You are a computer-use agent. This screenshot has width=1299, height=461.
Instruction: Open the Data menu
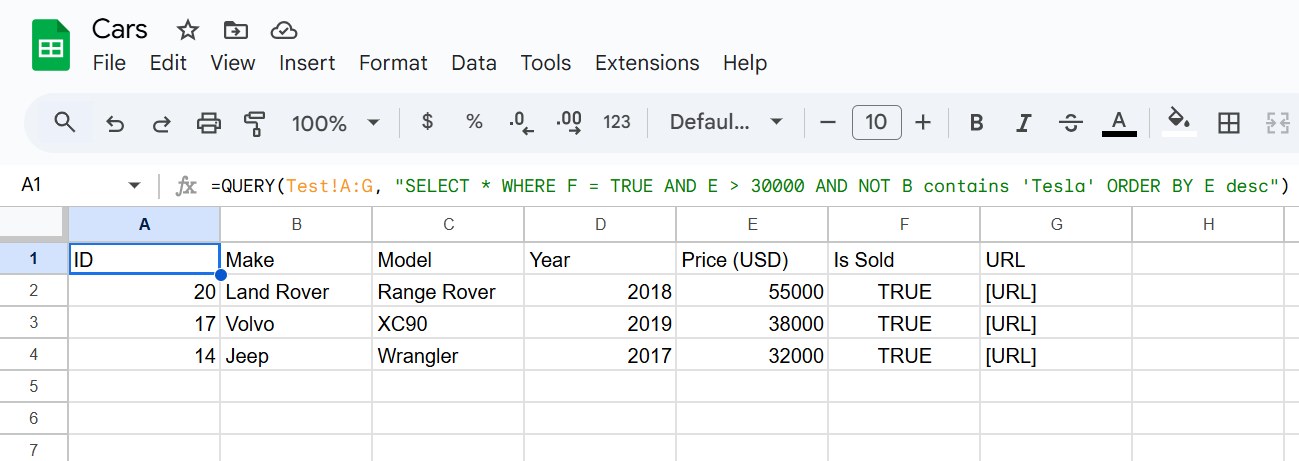click(x=474, y=63)
